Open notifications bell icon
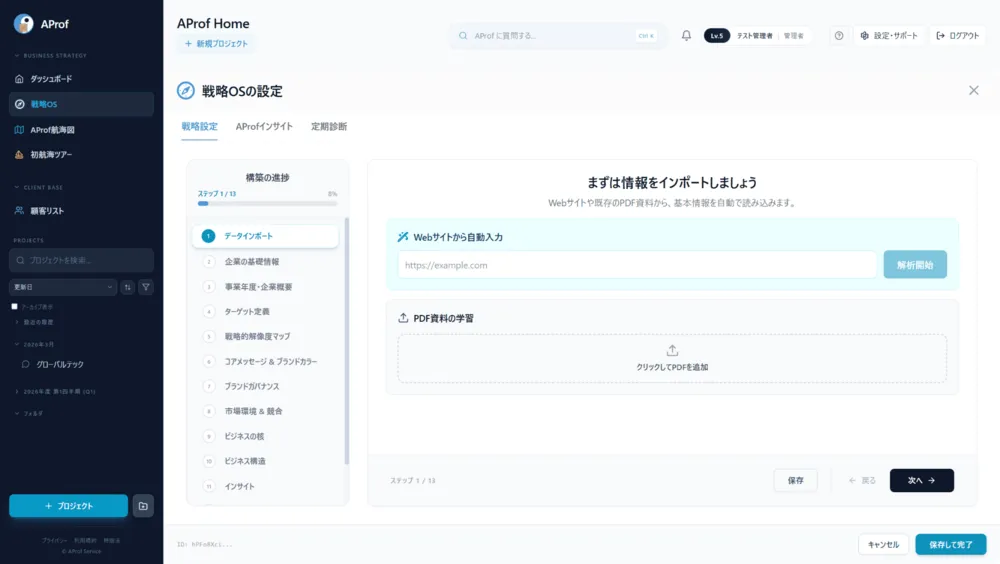Image resolution: width=1000 pixels, height=564 pixels. (x=686, y=36)
